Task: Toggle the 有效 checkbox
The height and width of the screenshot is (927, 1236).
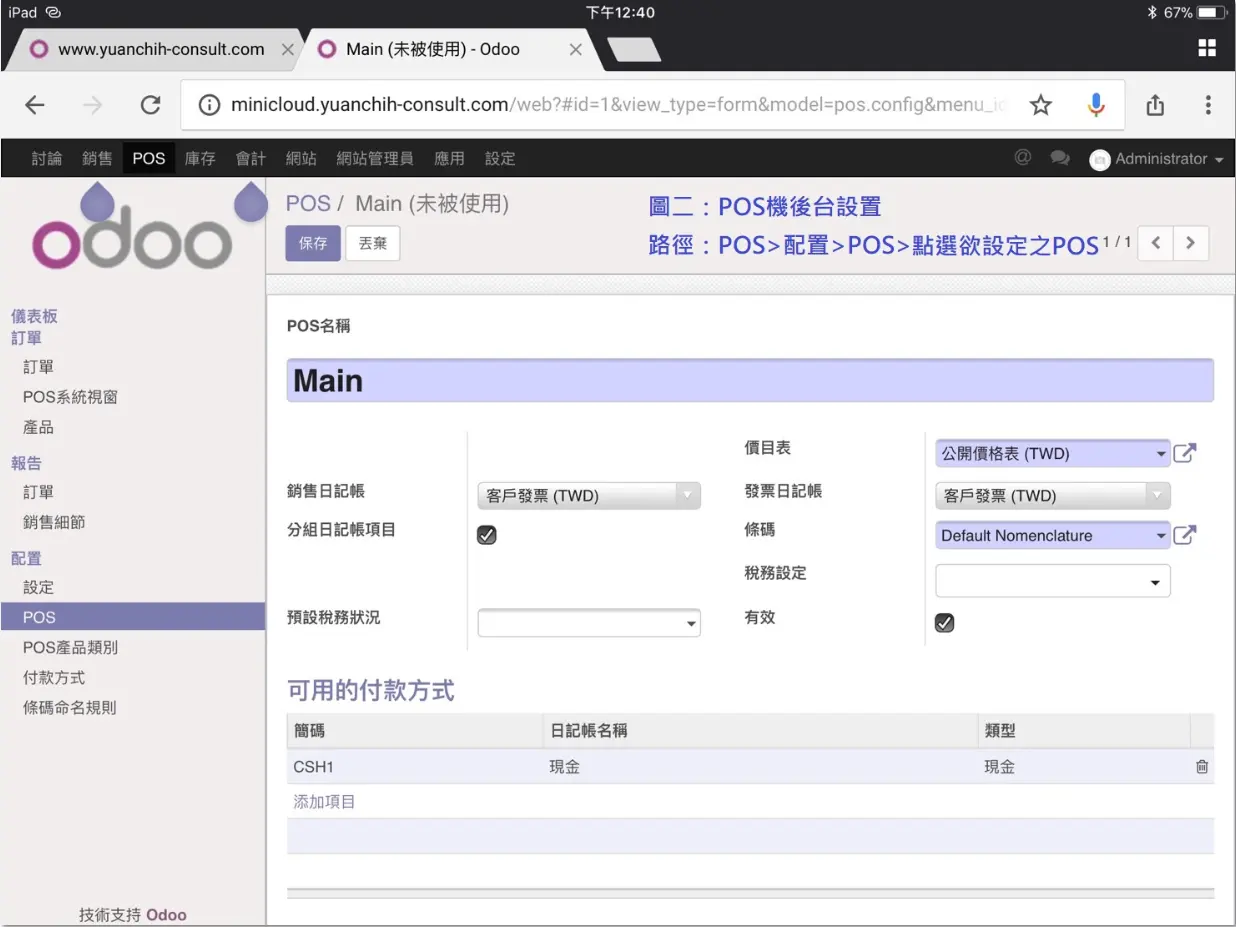Action: pos(944,623)
